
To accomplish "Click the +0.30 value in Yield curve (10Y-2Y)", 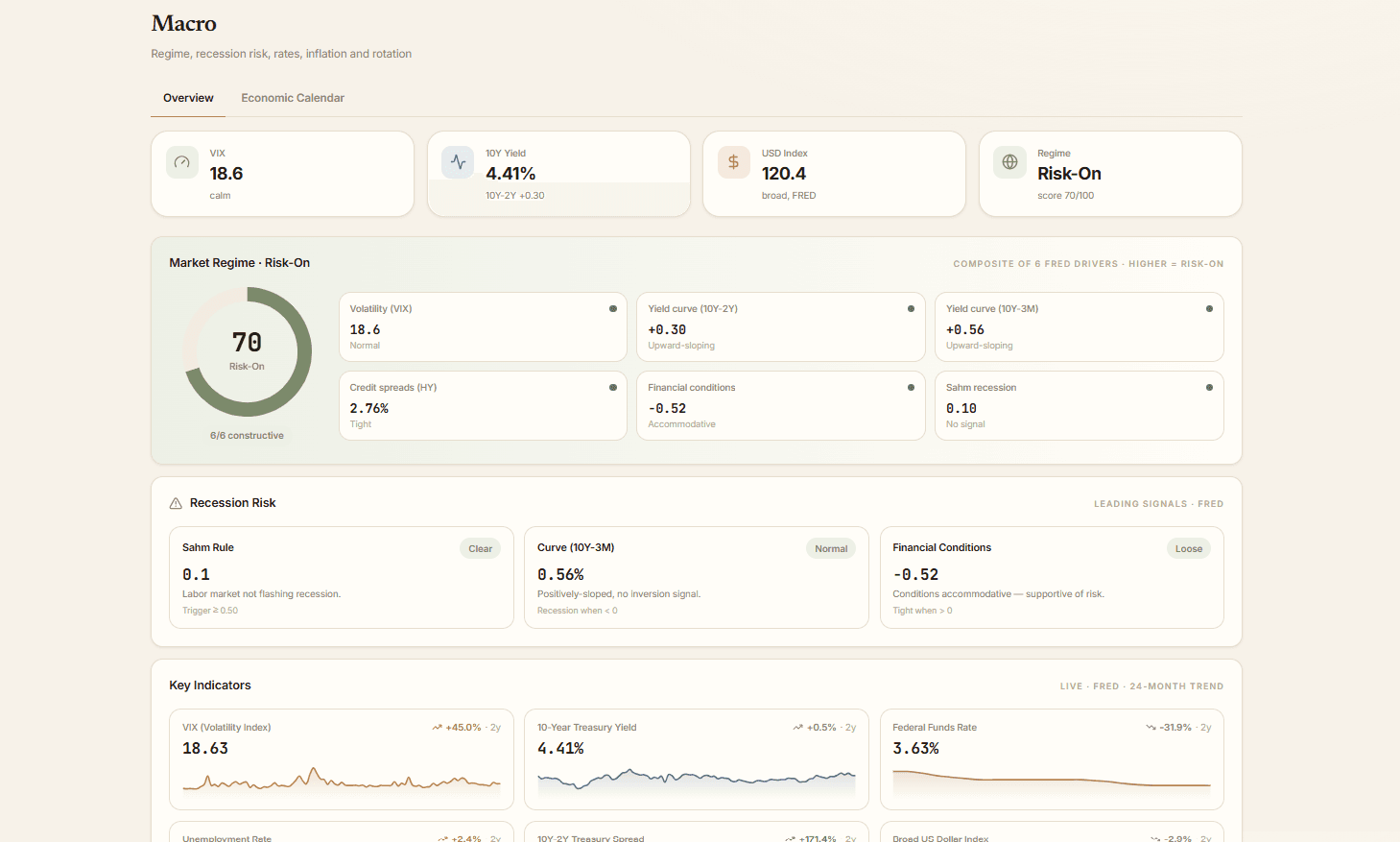I will point(667,329).
